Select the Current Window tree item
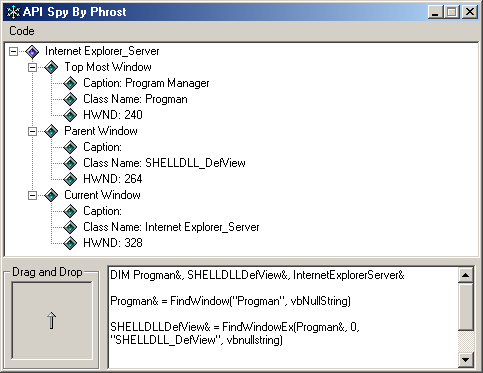Image resolution: width=483 pixels, height=373 pixels. (102, 195)
